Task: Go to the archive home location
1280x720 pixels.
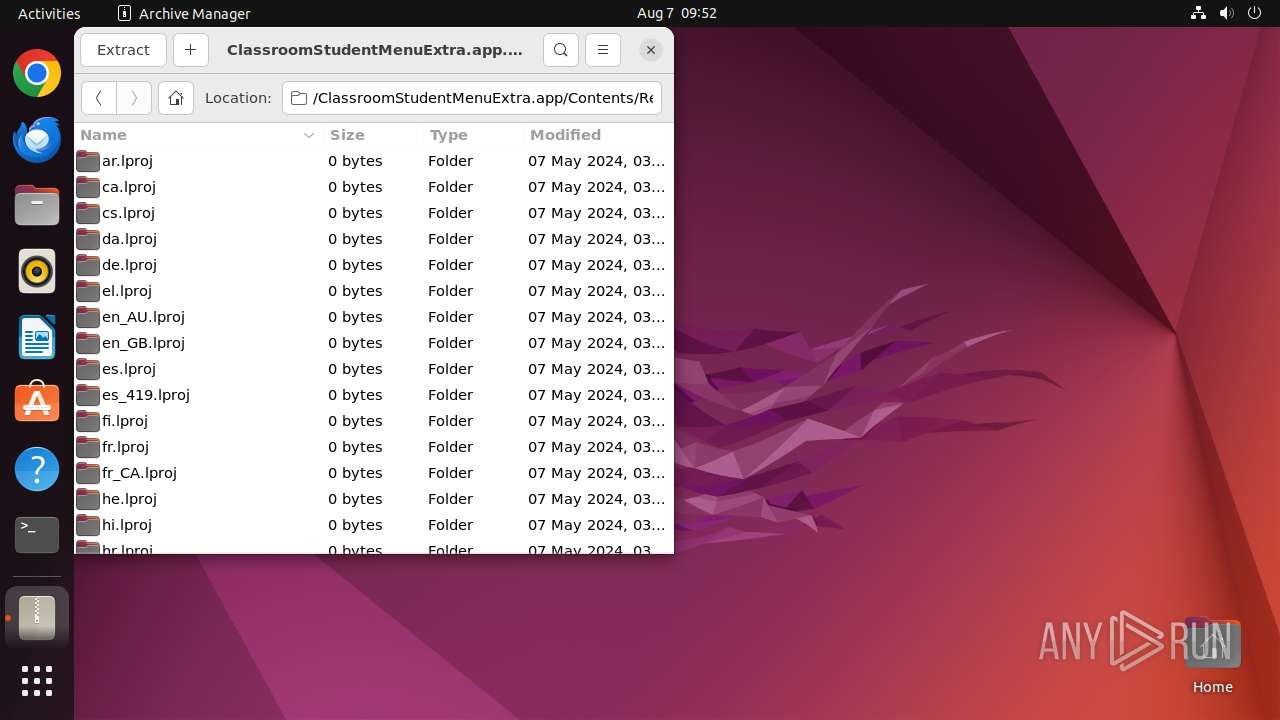Action: [176, 98]
